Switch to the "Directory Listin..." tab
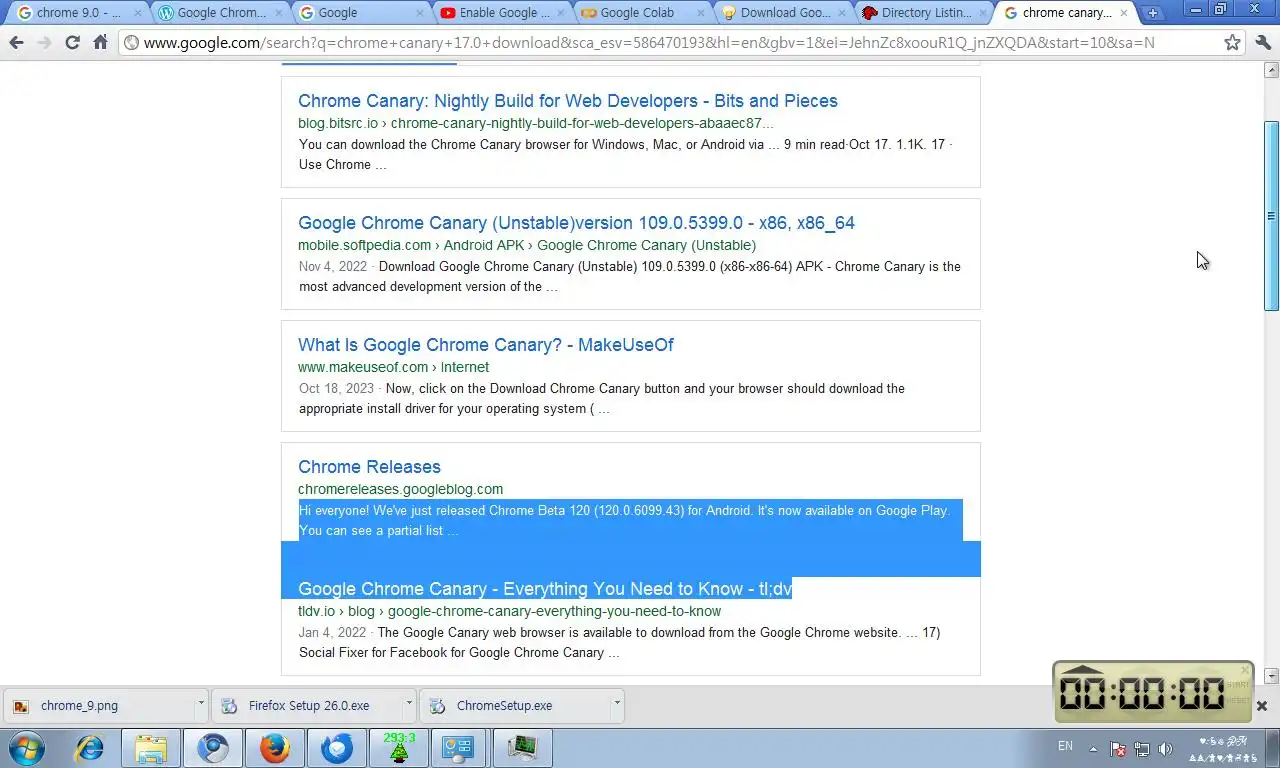This screenshot has height=768, width=1280. pos(926,13)
